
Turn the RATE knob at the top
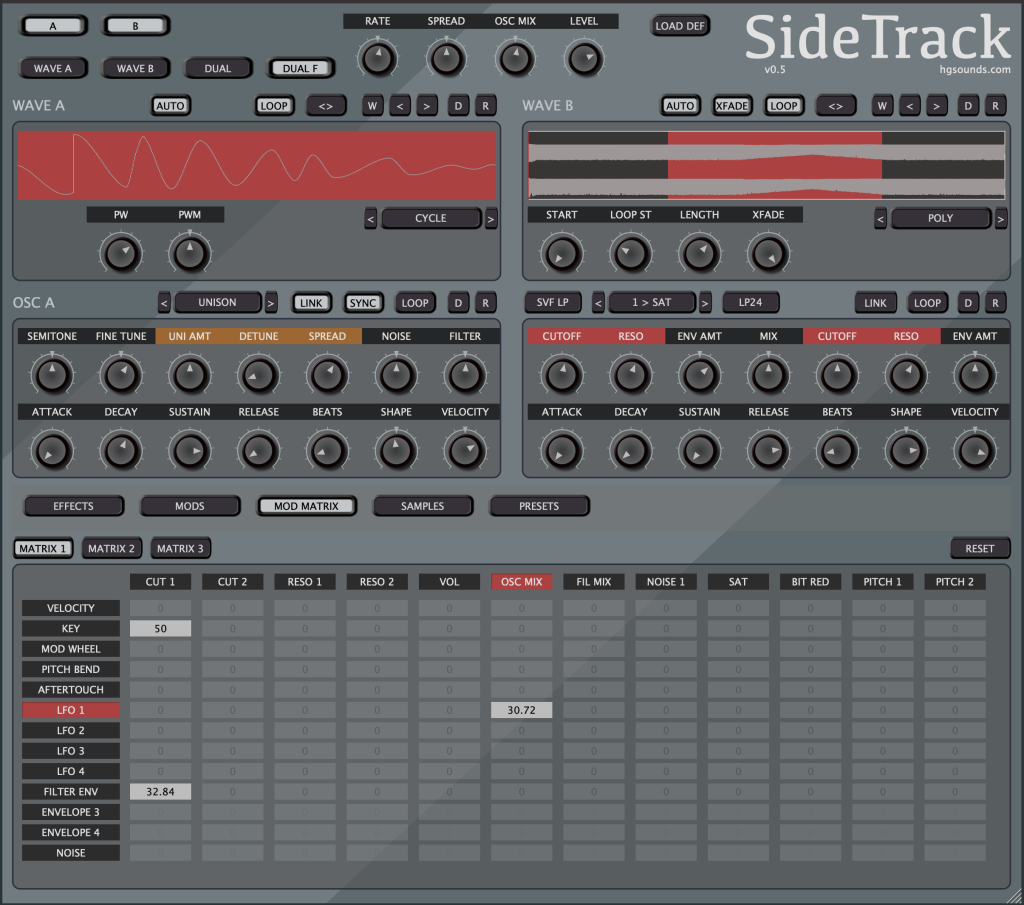point(377,58)
